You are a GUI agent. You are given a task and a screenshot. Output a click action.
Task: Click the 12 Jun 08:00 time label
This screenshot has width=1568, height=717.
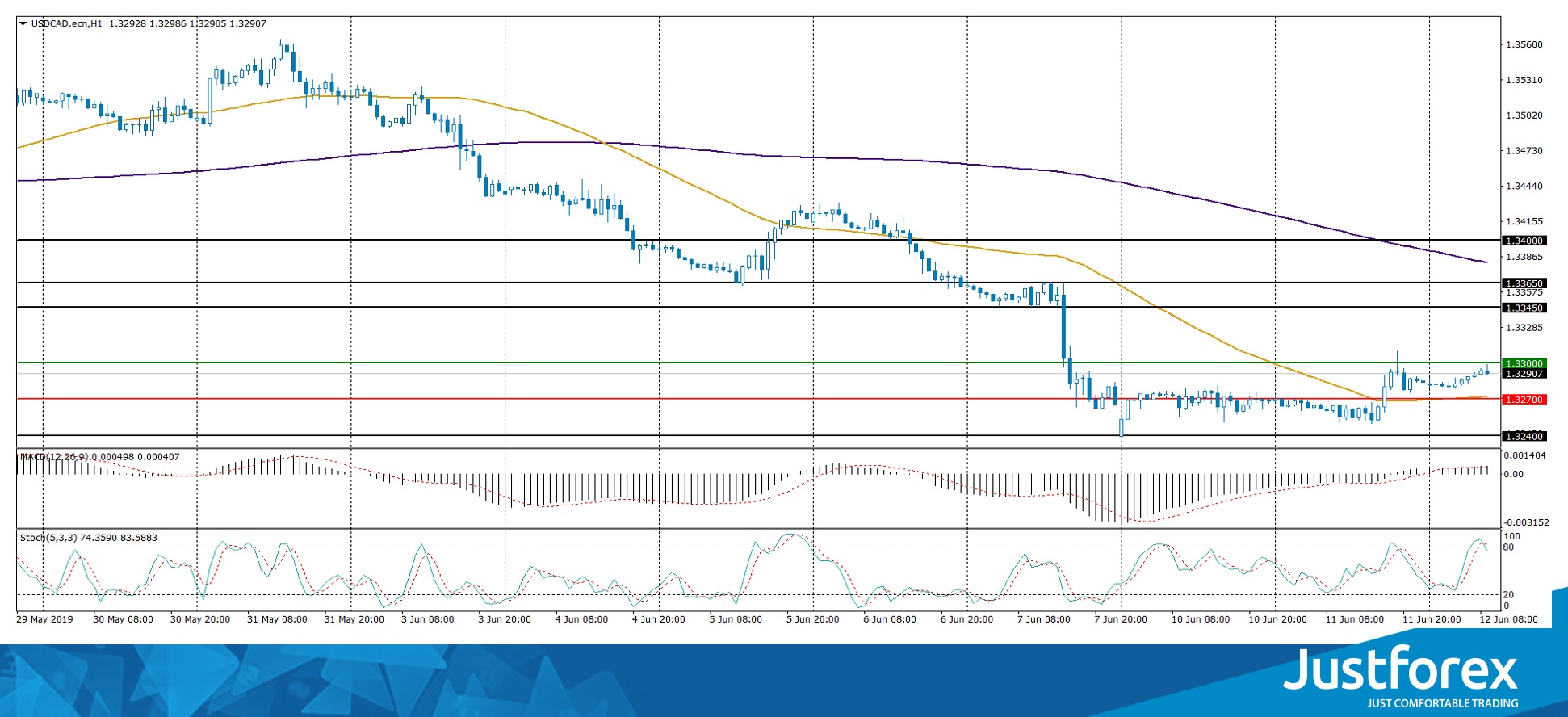(1509, 620)
